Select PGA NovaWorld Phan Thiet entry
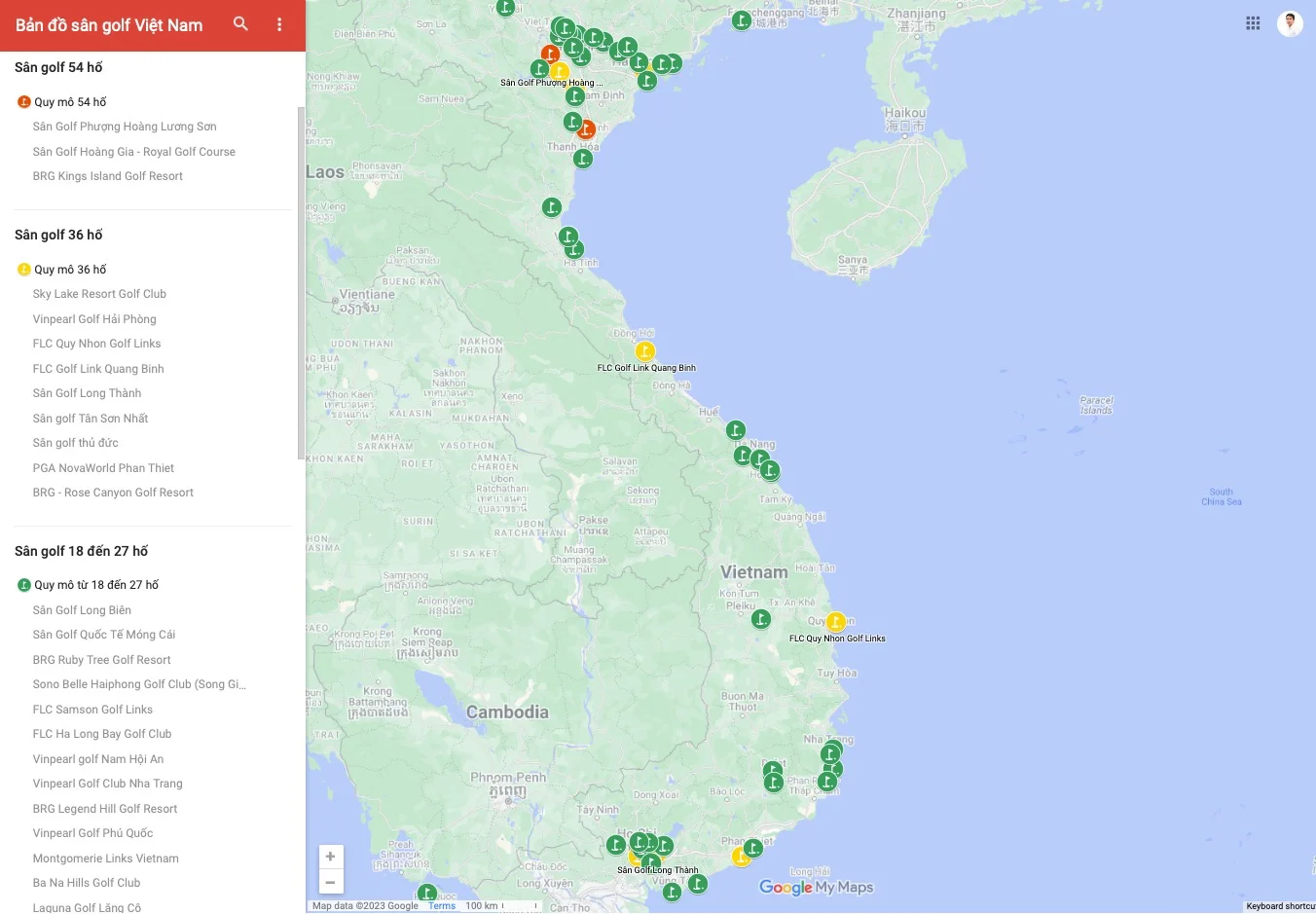The width and height of the screenshot is (1316, 914). click(103, 468)
